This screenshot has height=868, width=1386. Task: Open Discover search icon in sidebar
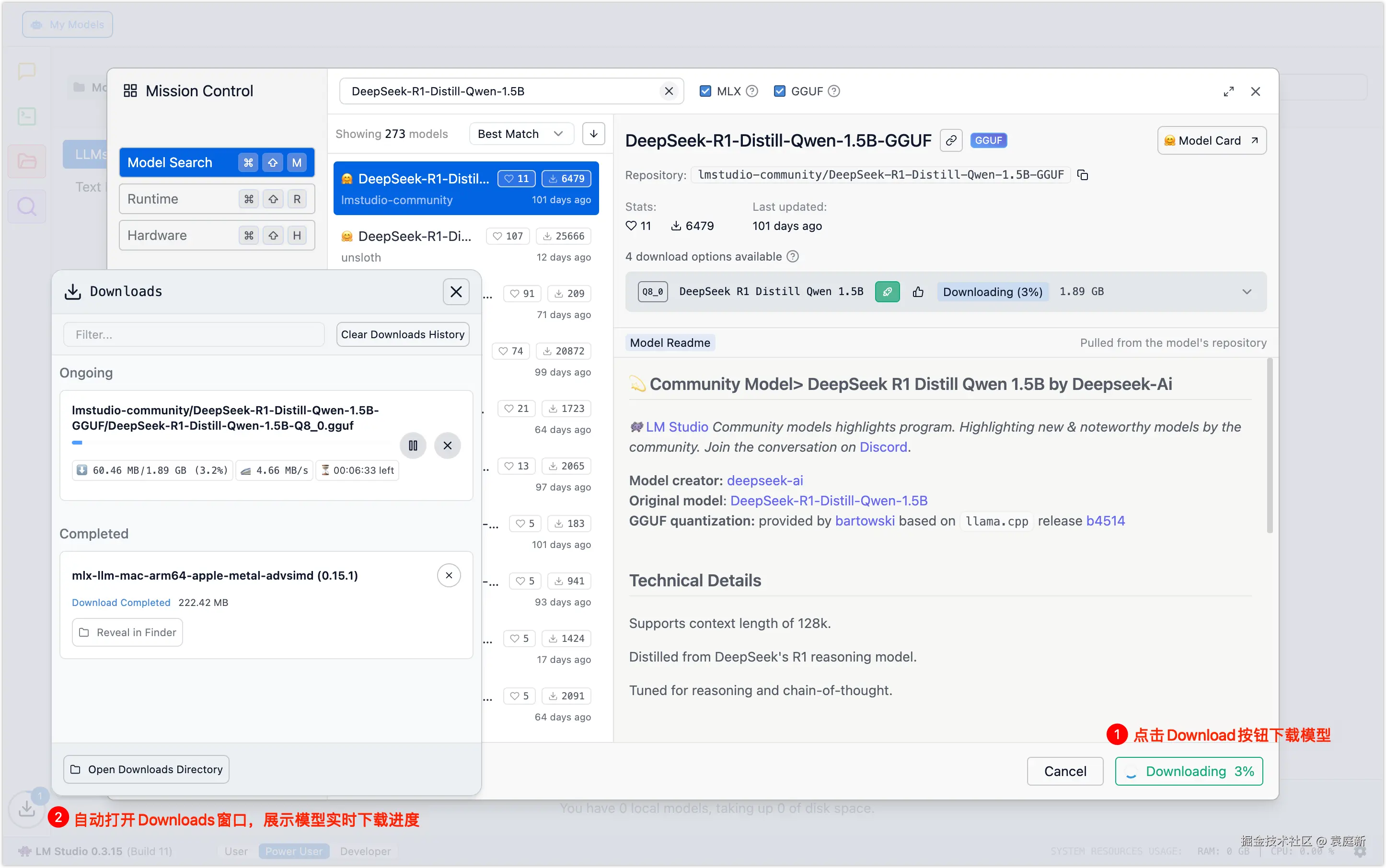point(26,206)
